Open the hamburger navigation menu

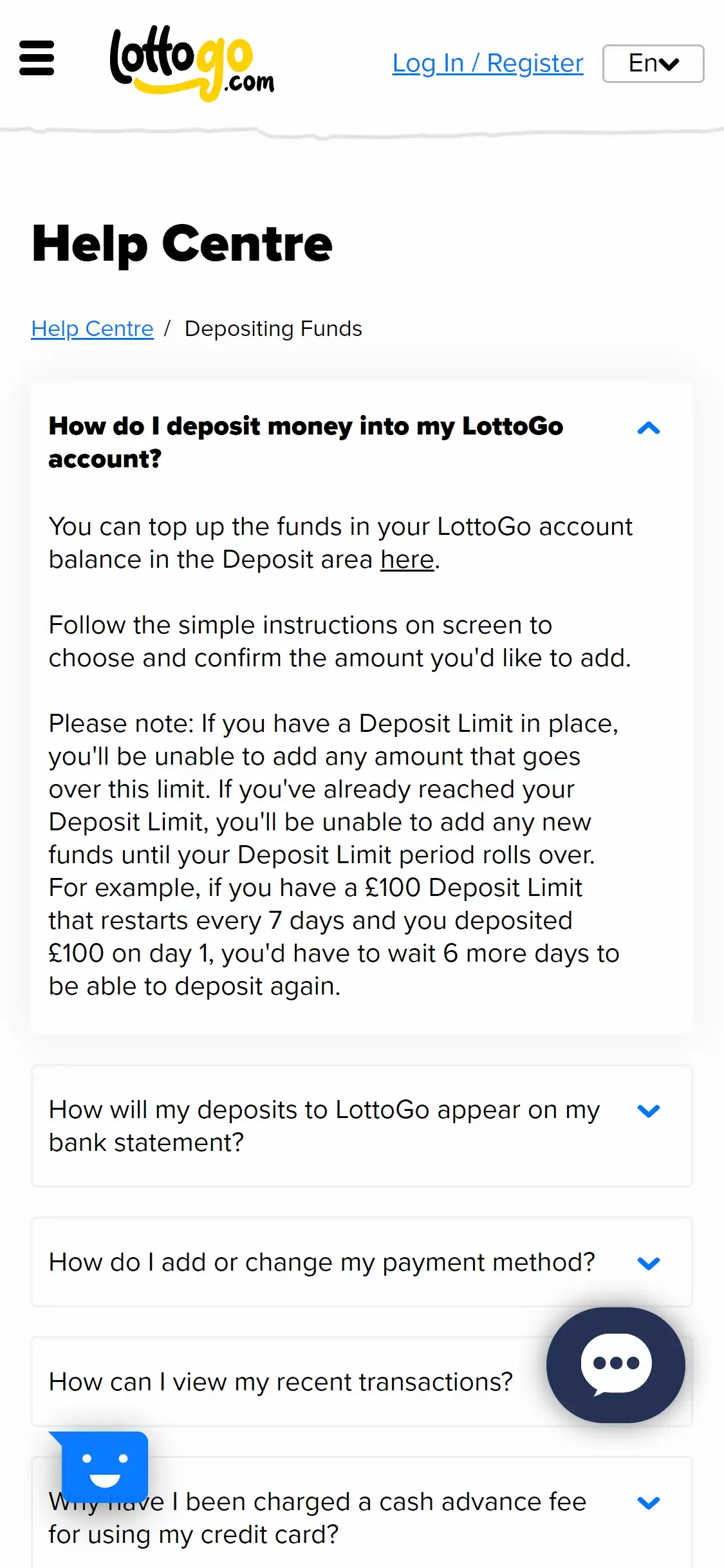coord(37,58)
